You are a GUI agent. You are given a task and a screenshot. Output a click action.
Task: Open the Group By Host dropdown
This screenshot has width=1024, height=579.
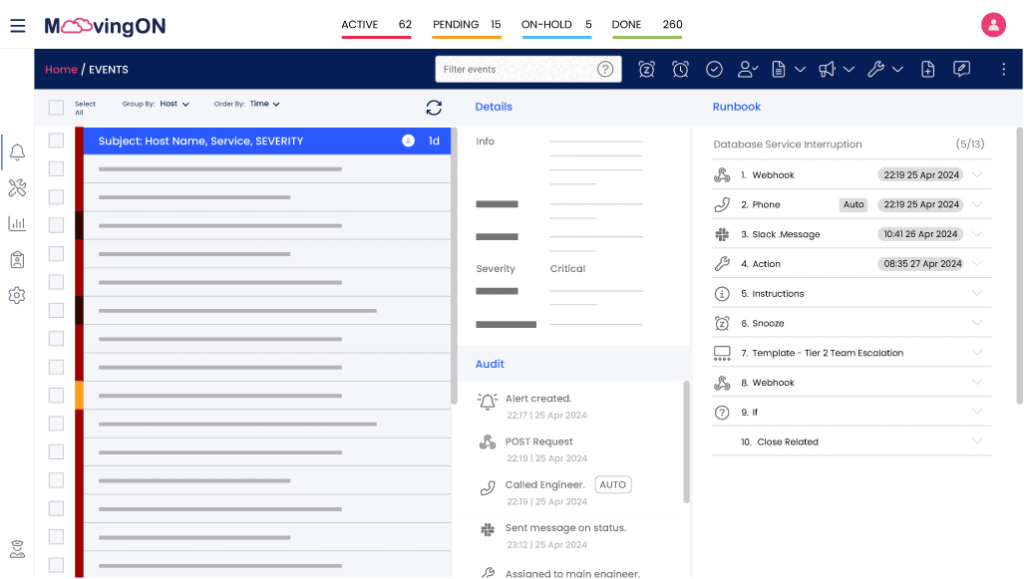(x=174, y=104)
